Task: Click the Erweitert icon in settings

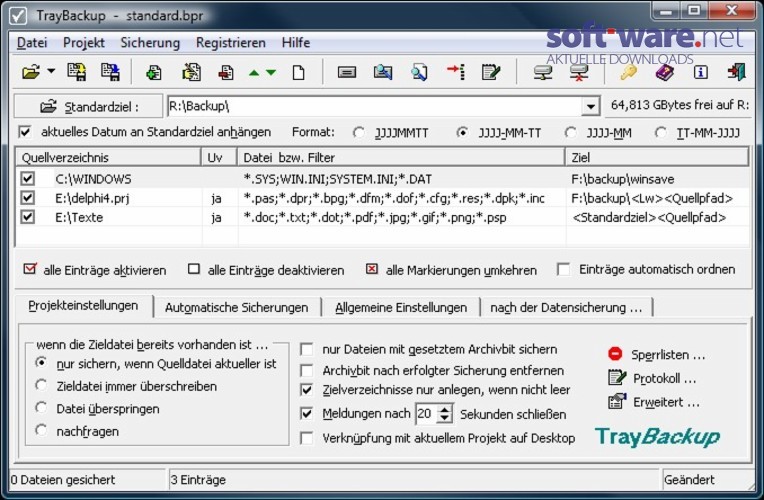Action: [617, 402]
